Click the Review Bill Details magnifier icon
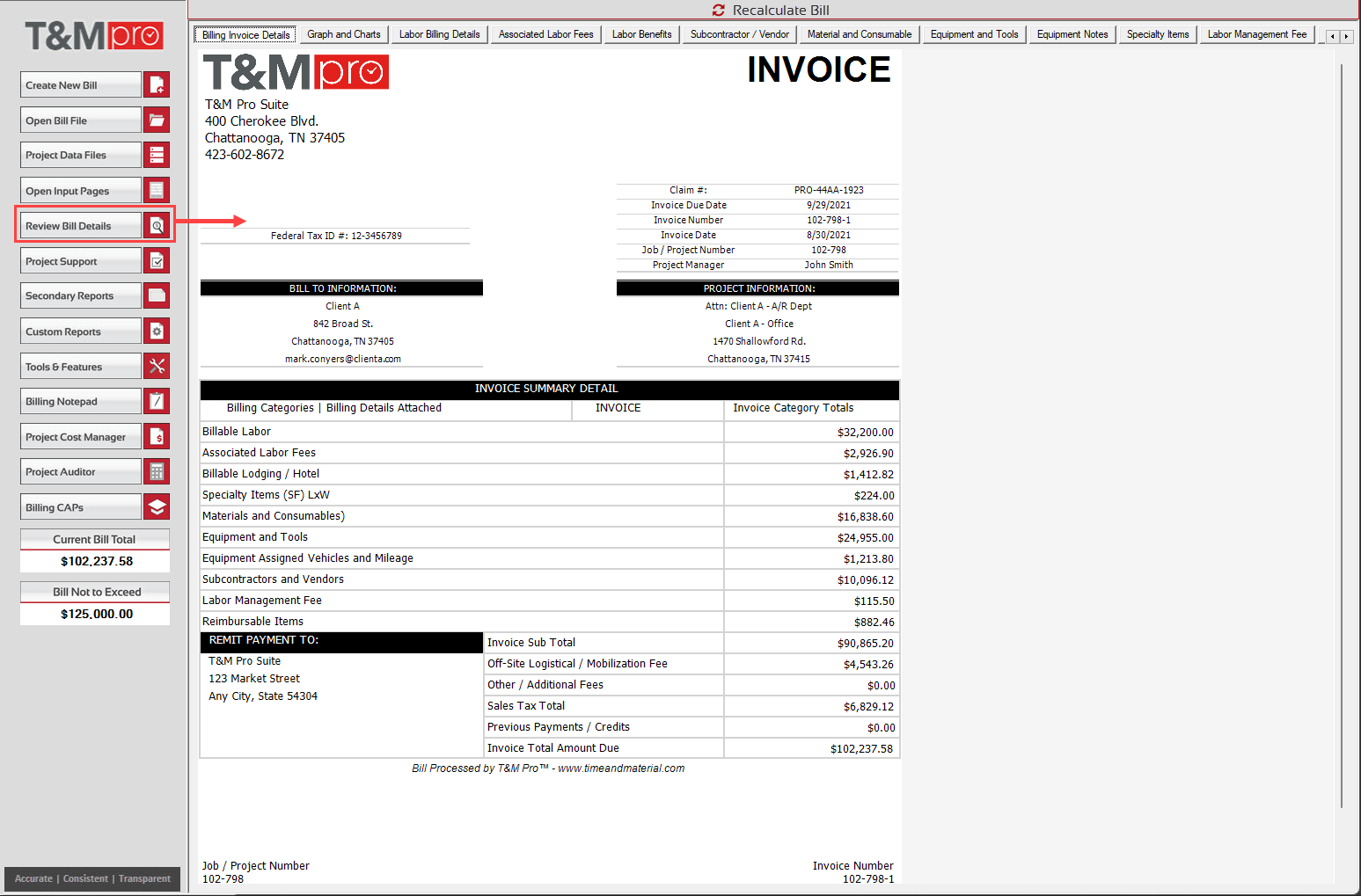Screen dimensions: 1361x896 (x=157, y=225)
